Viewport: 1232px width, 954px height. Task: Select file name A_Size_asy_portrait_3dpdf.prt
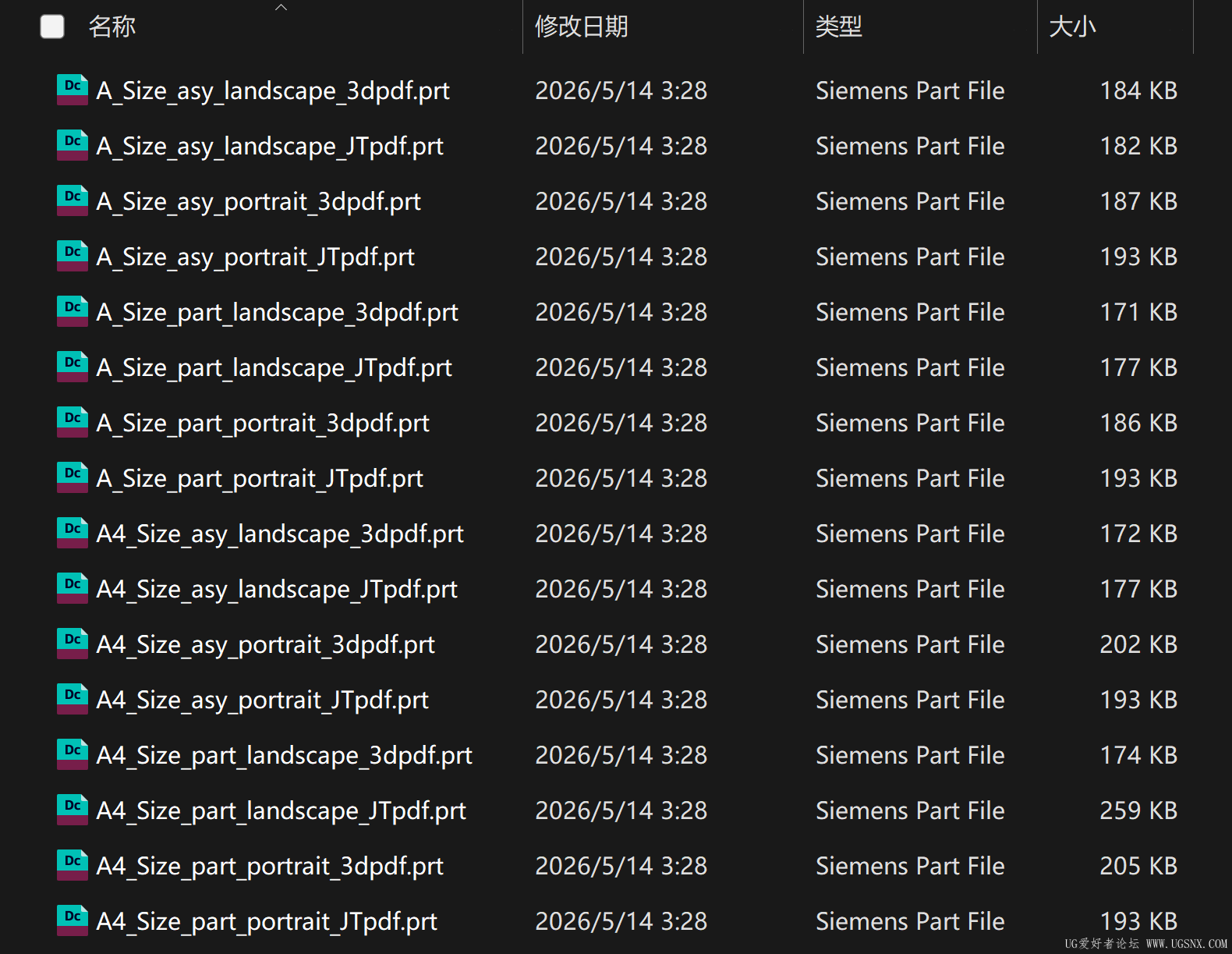pyautogui.click(x=259, y=201)
